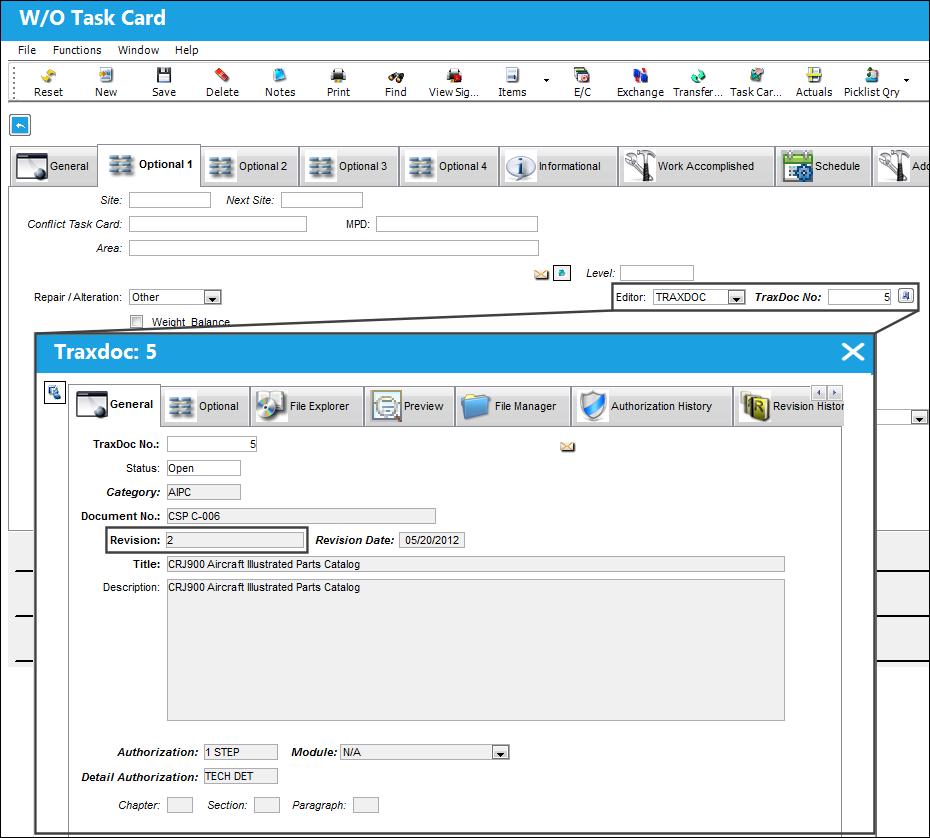Expand toolbar overflow arrow after Picklist Qry

(x=906, y=80)
